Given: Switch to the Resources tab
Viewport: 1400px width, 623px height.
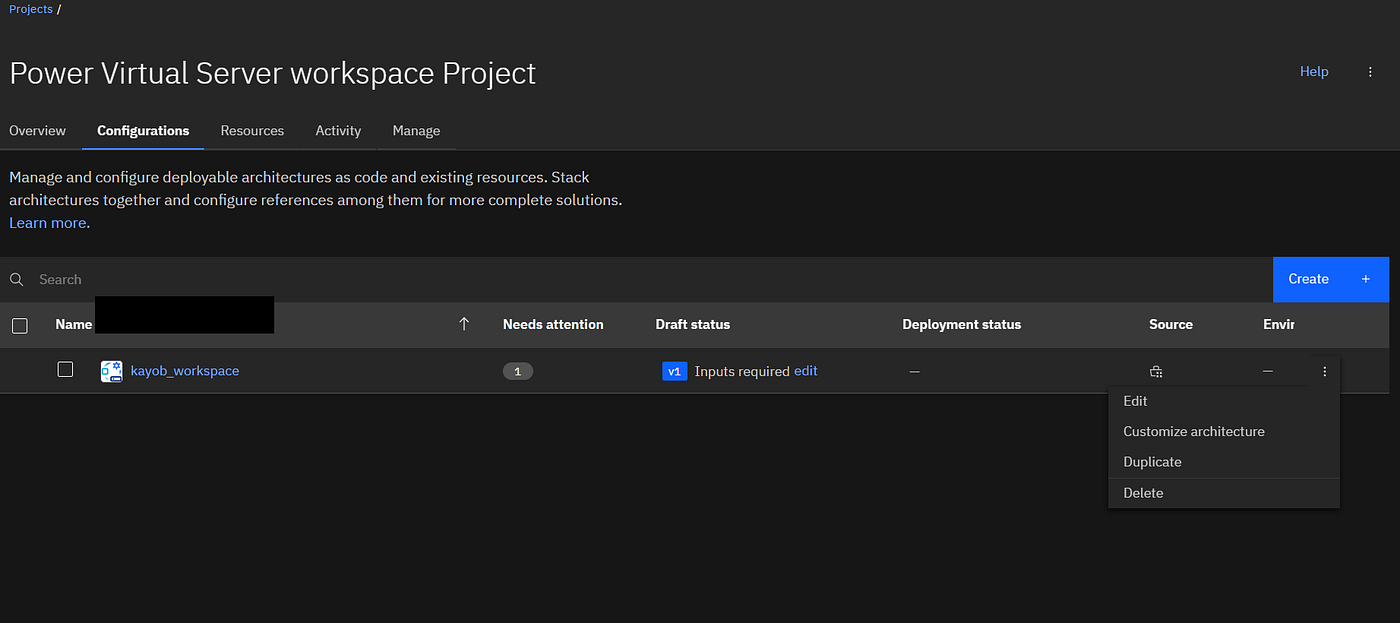Looking at the screenshot, I should 252,131.
